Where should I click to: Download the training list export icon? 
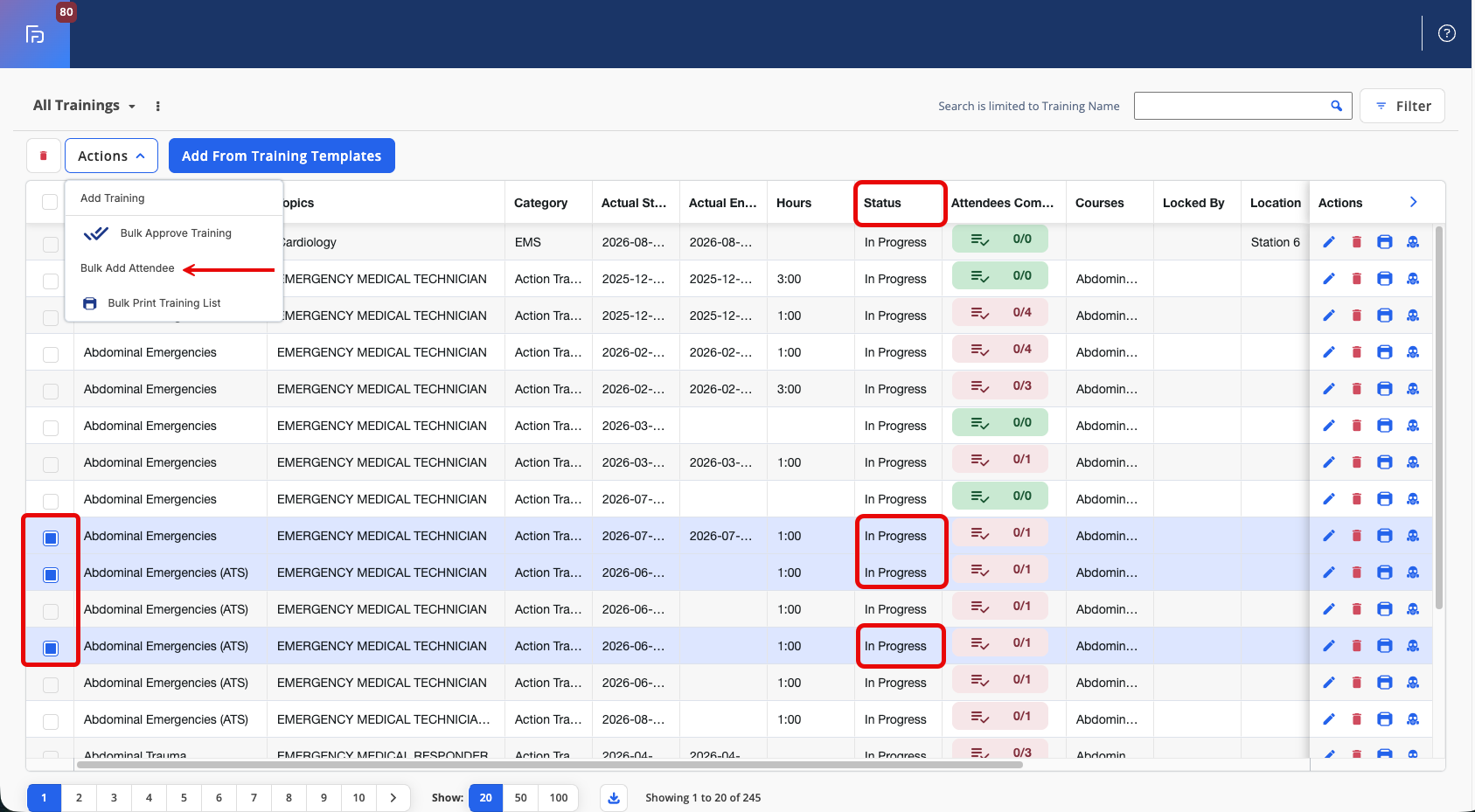[614, 797]
